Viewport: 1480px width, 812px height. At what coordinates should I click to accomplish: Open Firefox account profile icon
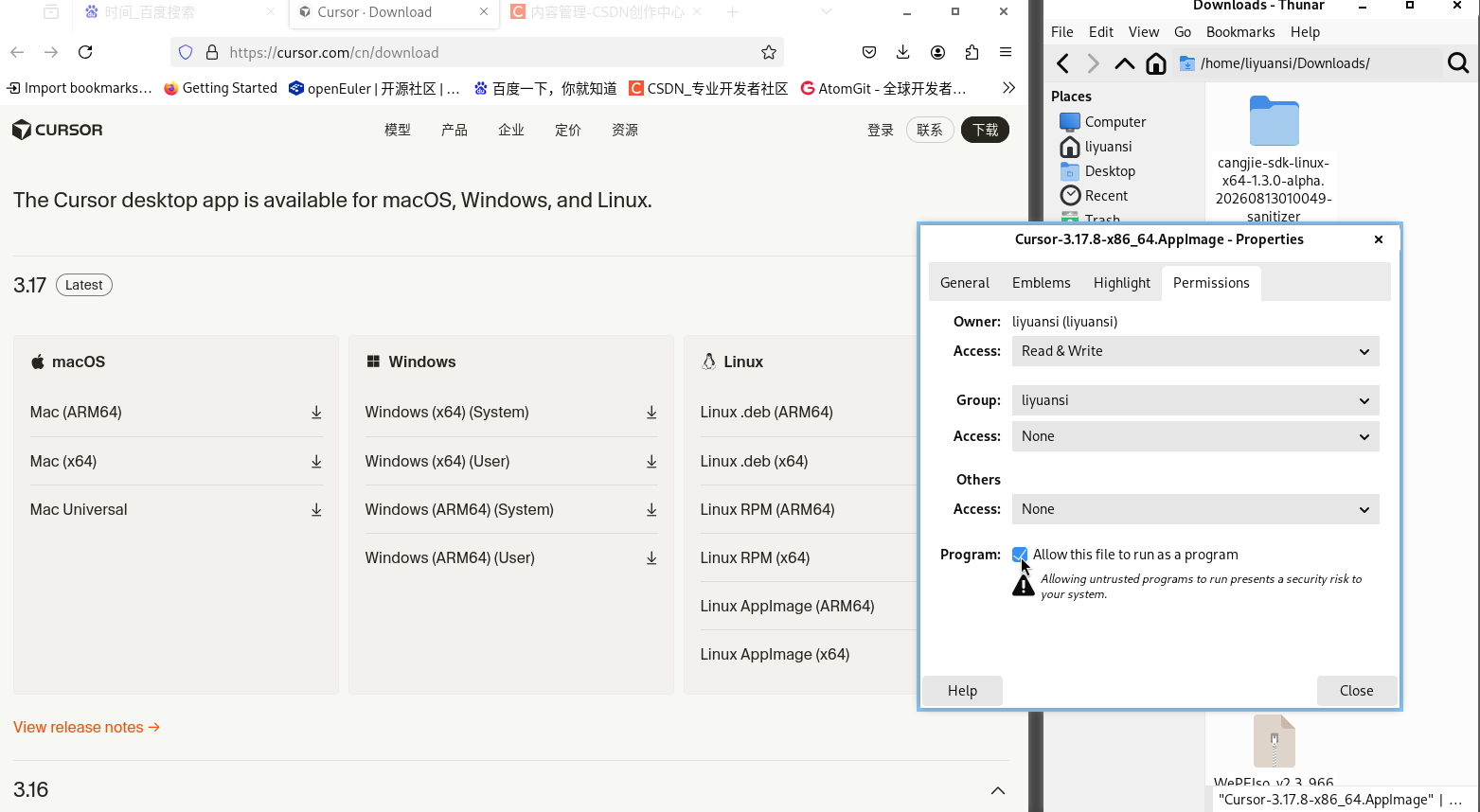(x=937, y=52)
